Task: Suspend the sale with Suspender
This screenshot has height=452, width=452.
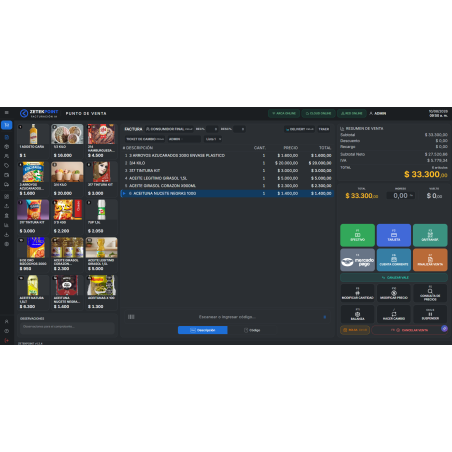Action: point(430,314)
